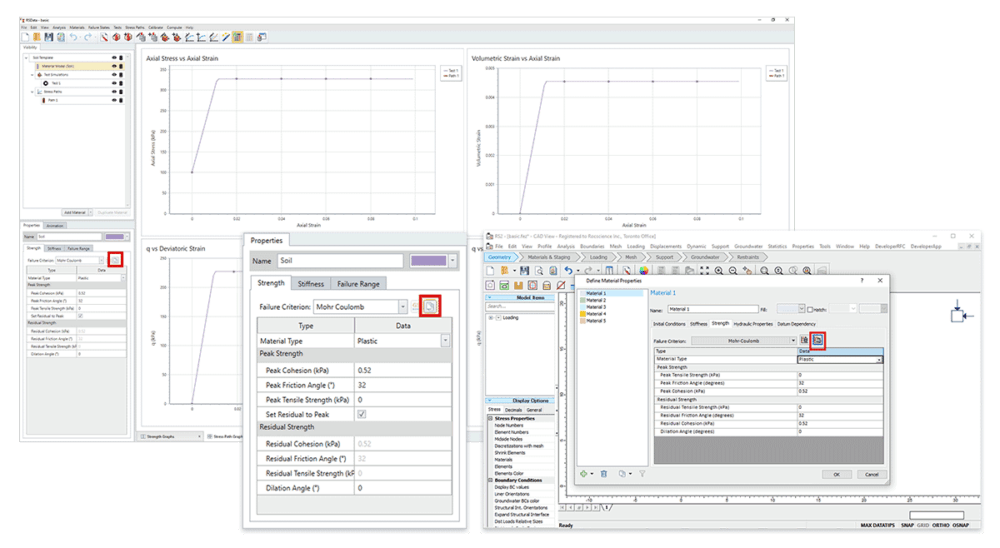Open the Failure Criterion Mohr Coulomb dropdown

[x=404, y=307]
